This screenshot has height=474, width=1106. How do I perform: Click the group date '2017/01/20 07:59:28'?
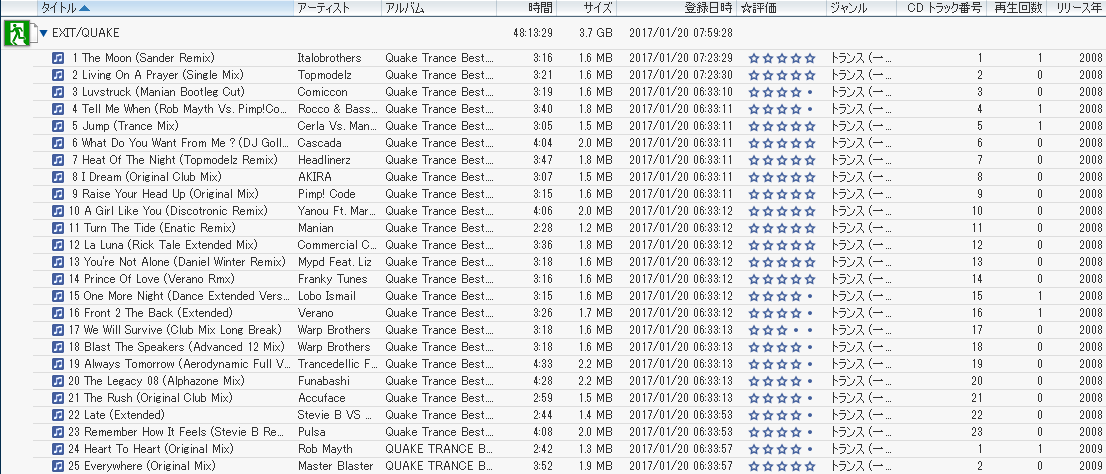coord(680,33)
